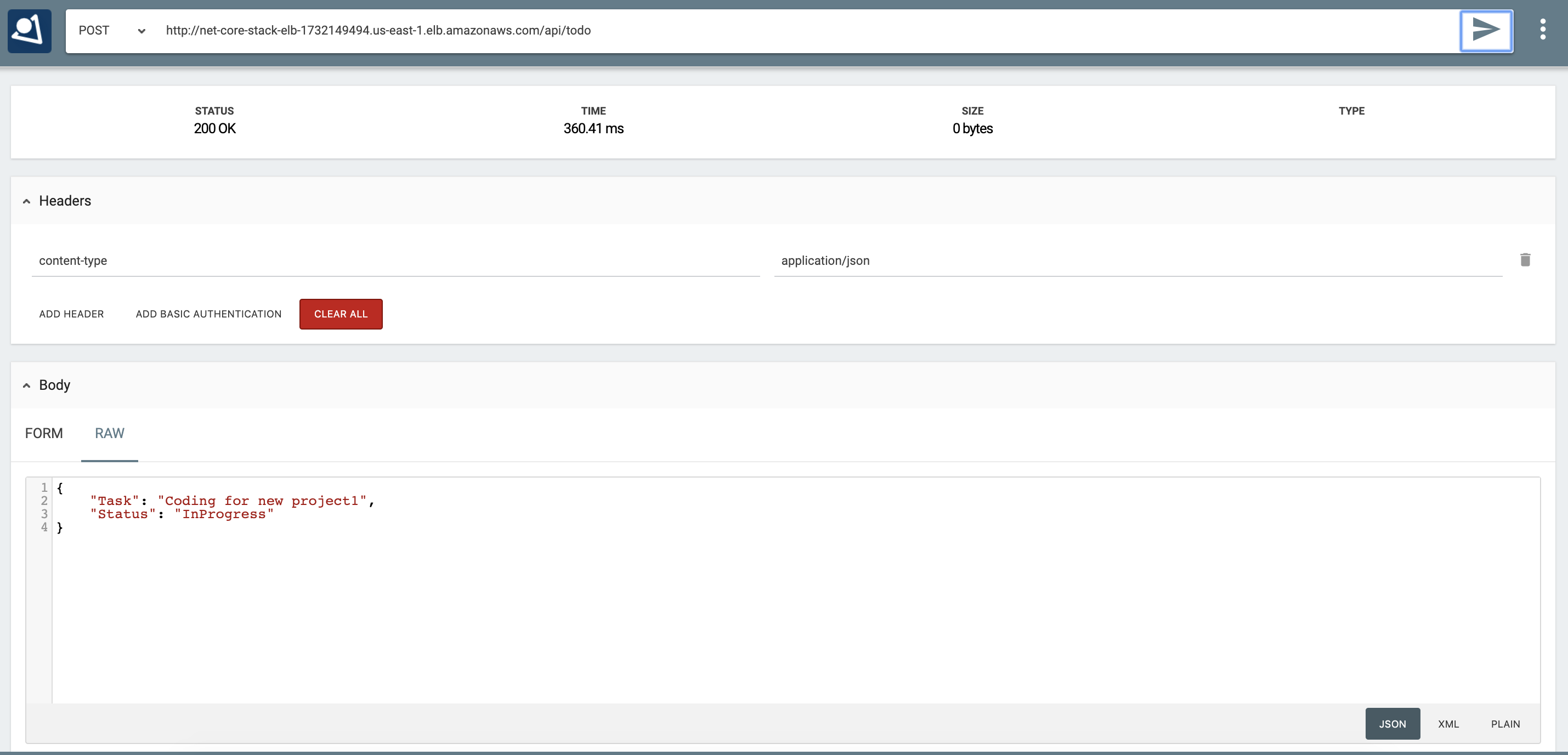Open the POST method dropdown
Viewport: 1568px width, 755px height.
111,30
